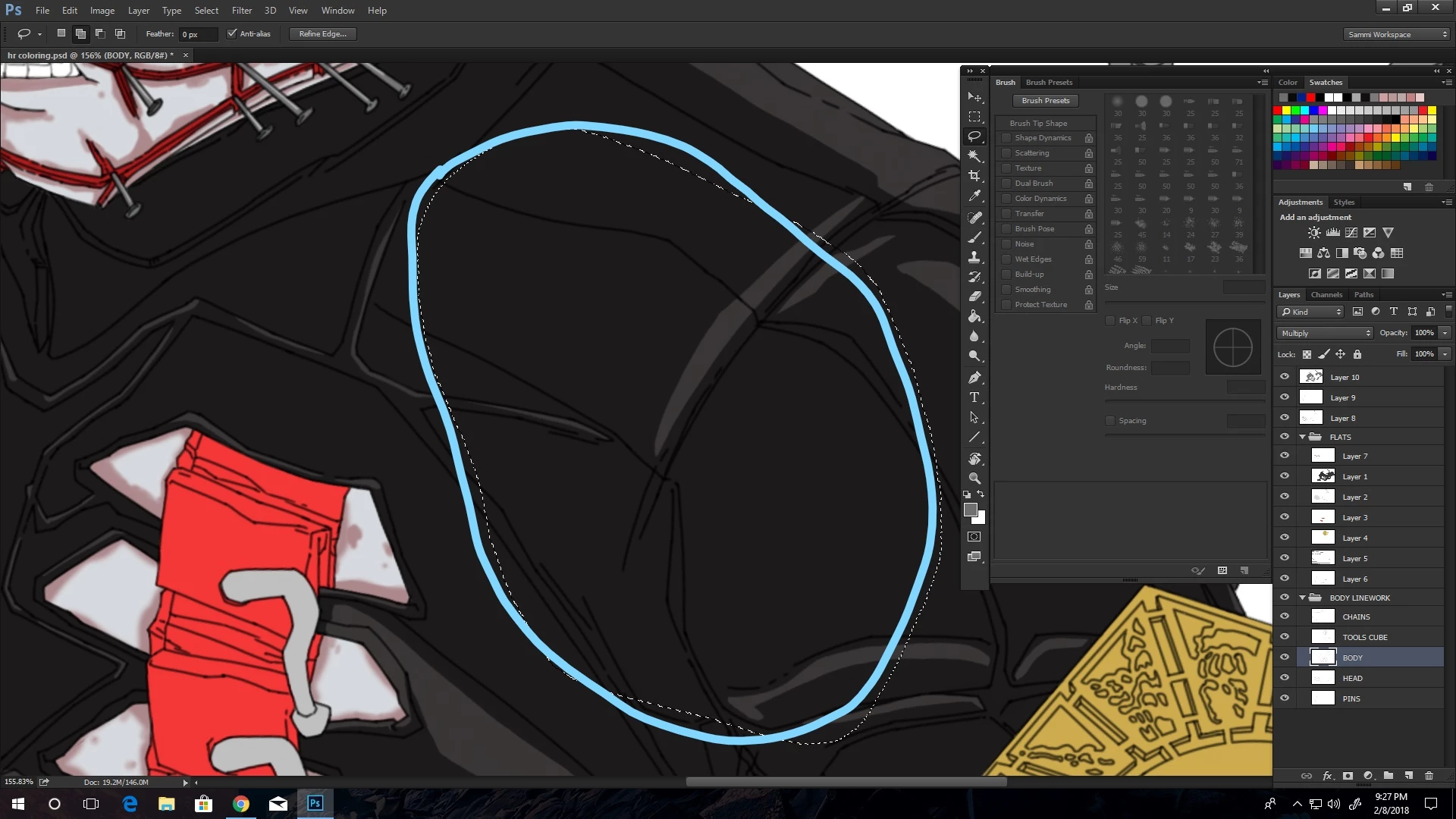Image resolution: width=1456 pixels, height=819 pixels.
Task: Select the Move tool
Action: point(974,97)
